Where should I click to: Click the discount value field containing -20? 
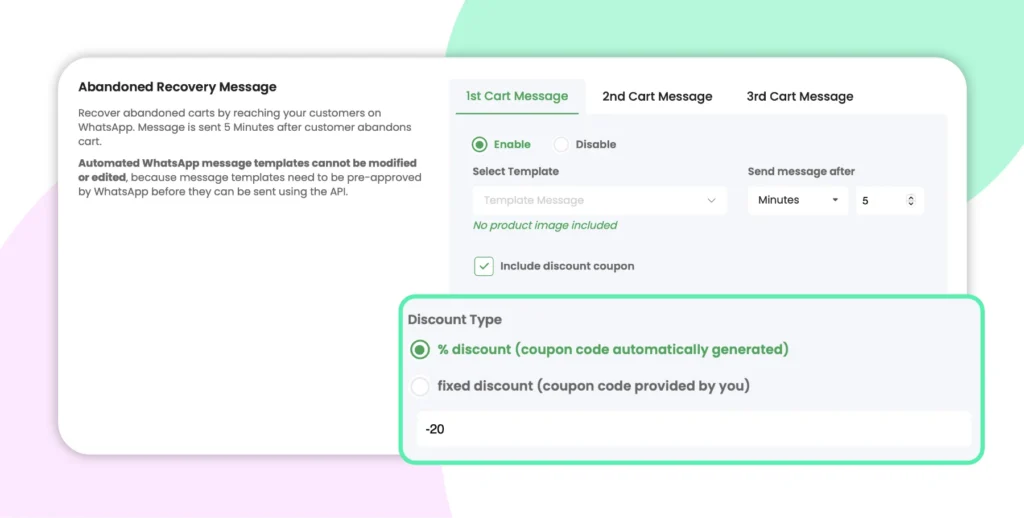693,429
